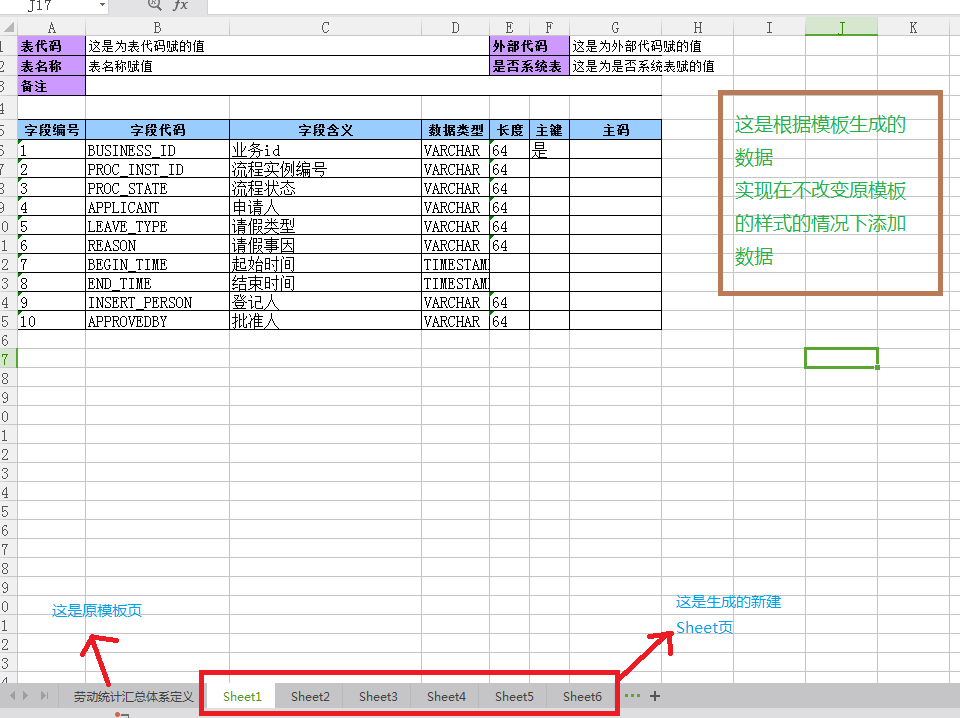Select the 请假类型 cell
The image size is (960, 718).
tap(325, 226)
